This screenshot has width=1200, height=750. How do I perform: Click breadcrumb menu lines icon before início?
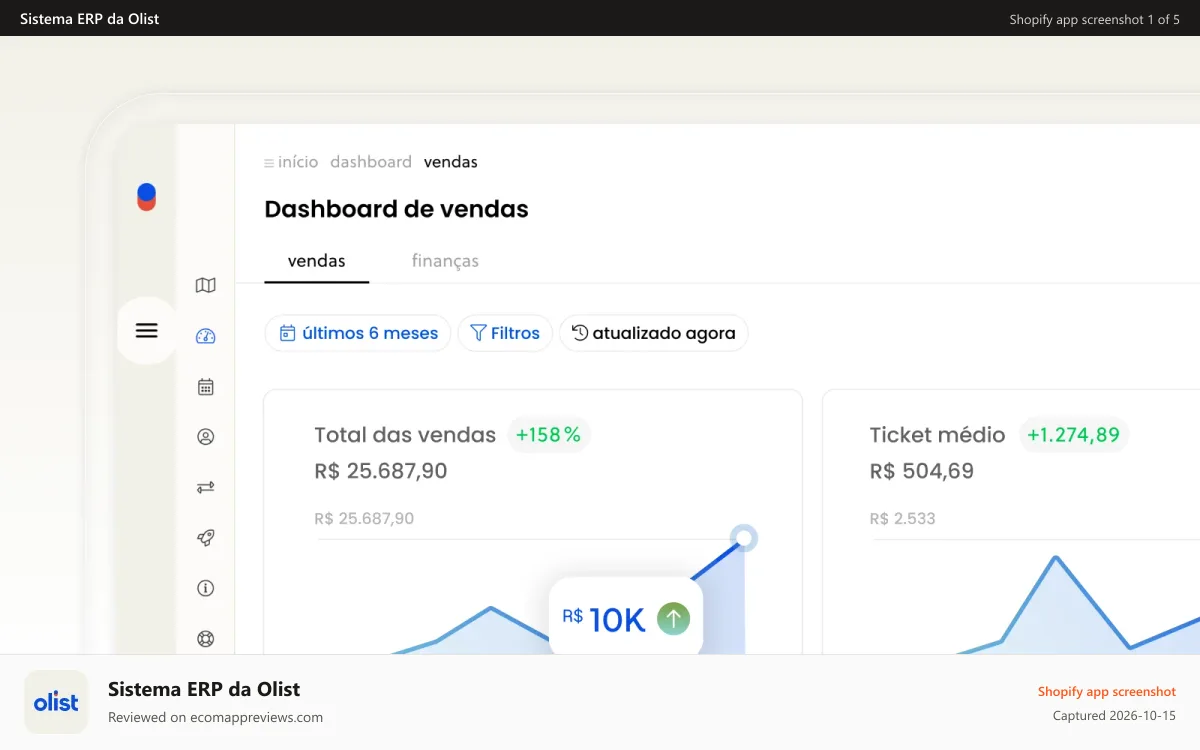269,163
